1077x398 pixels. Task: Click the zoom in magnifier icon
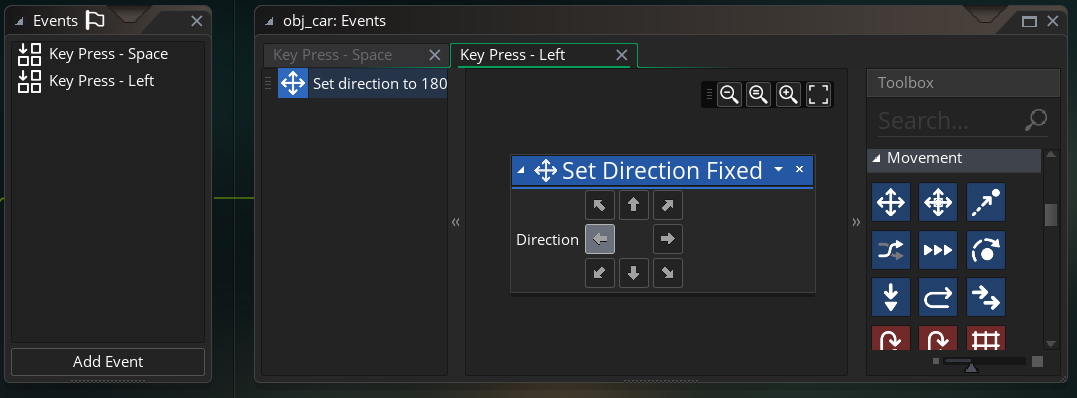789,94
